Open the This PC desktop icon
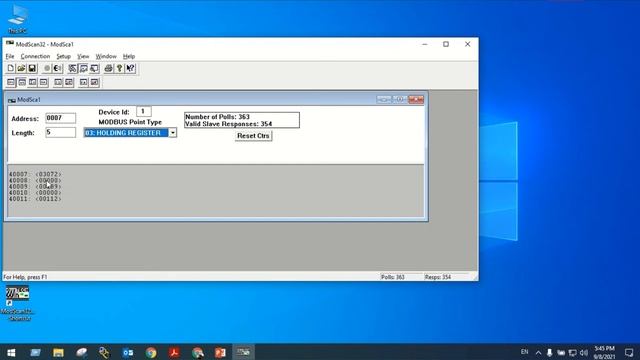This screenshot has width=640, height=360. point(18,19)
